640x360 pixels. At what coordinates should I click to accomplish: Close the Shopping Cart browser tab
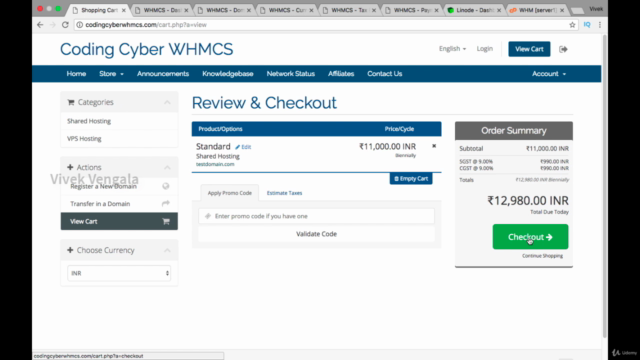coord(124,10)
